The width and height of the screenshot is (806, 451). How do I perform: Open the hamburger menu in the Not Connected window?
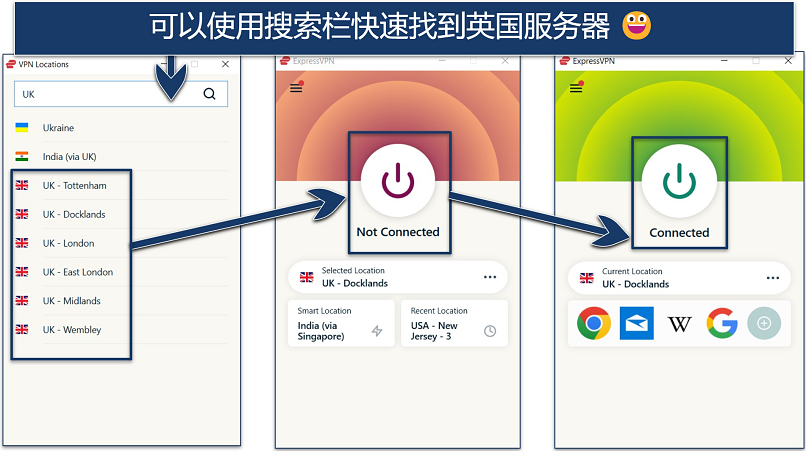(296, 87)
